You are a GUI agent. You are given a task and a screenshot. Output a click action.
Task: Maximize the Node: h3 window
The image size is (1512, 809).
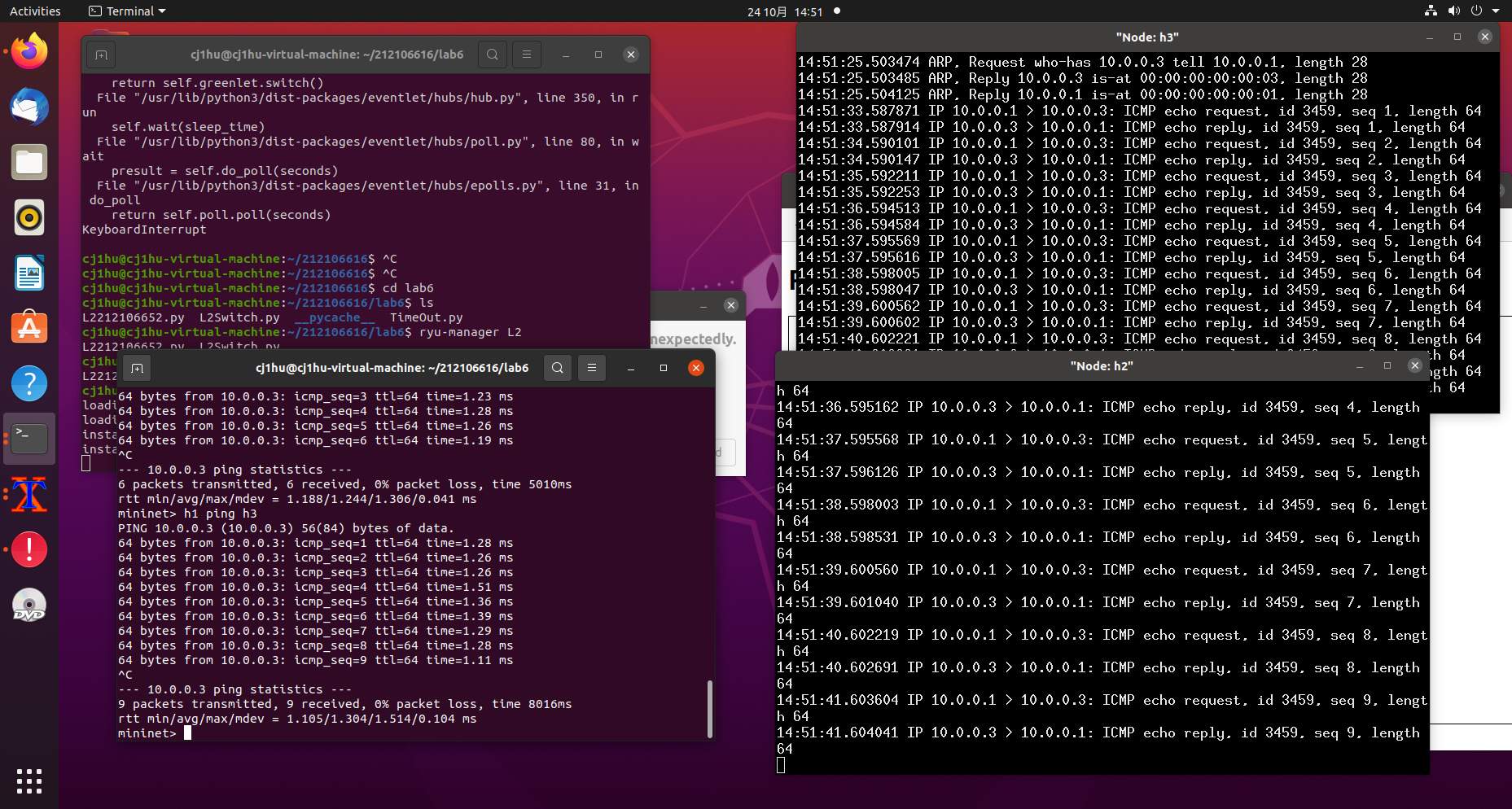(1457, 37)
